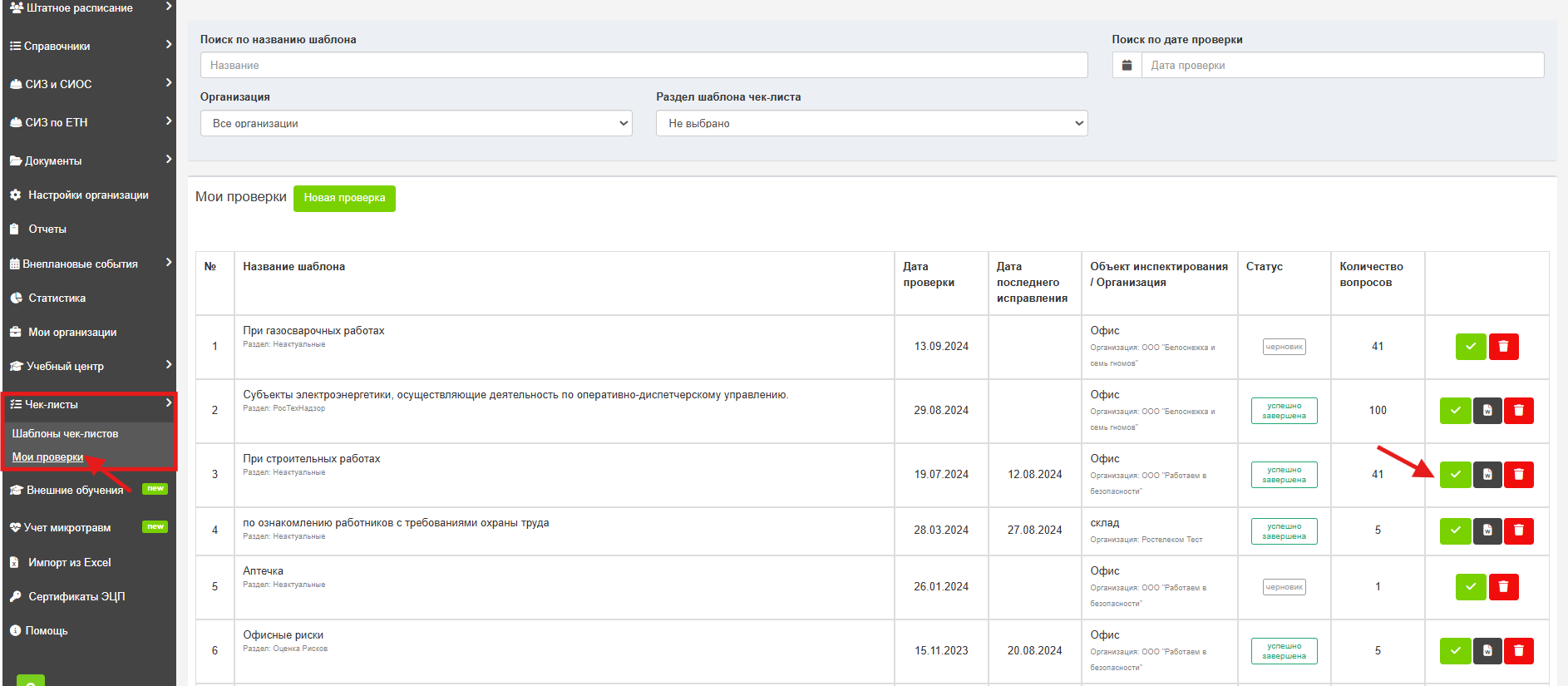Delete 'по ознакомлению работников' check
Viewport: 1568px width, 686px height.
click(1519, 531)
